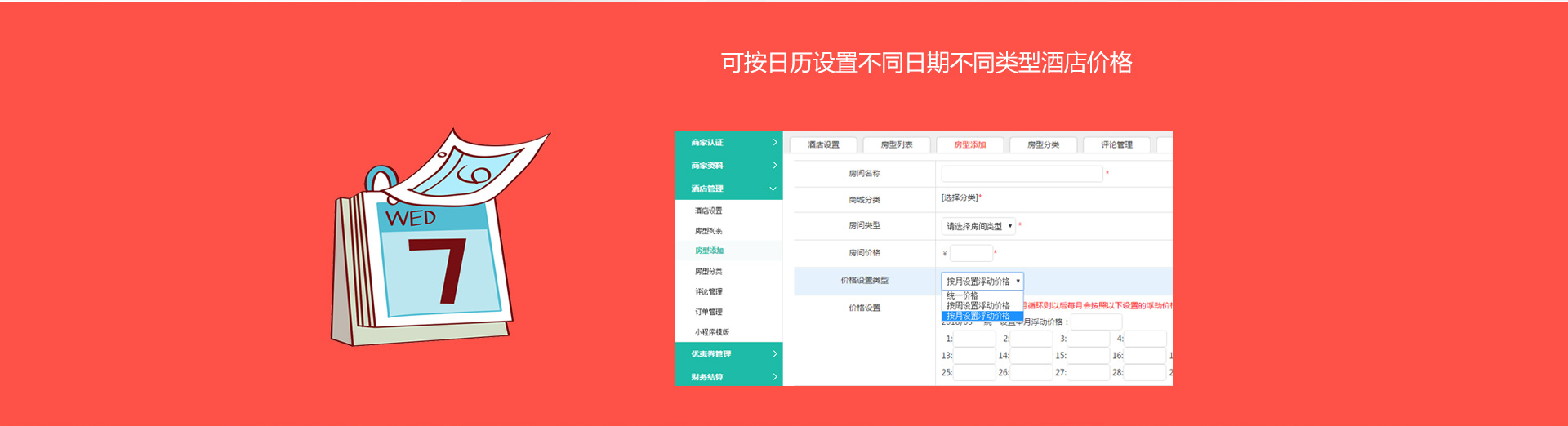This screenshot has width=1568, height=426.
Task: Expand the 财务结算 sidebar arrow
Action: [x=774, y=377]
